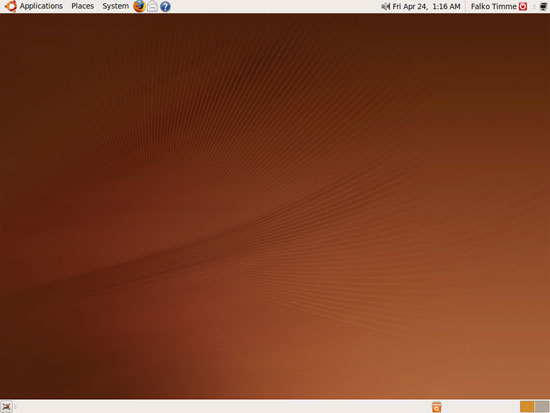Image resolution: width=550 pixels, height=413 pixels.
Task: Open the Places menu
Action: pyautogui.click(x=82, y=6)
